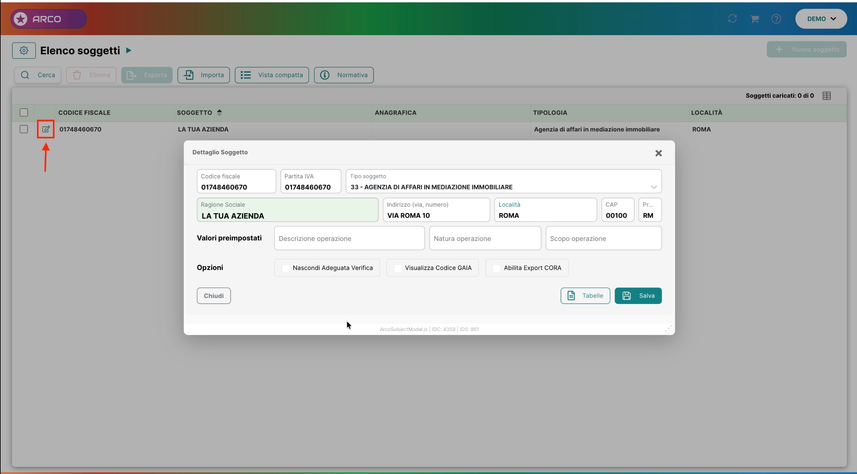Open the help question mark icon
857x474 pixels.
pyautogui.click(x=776, y=19)
